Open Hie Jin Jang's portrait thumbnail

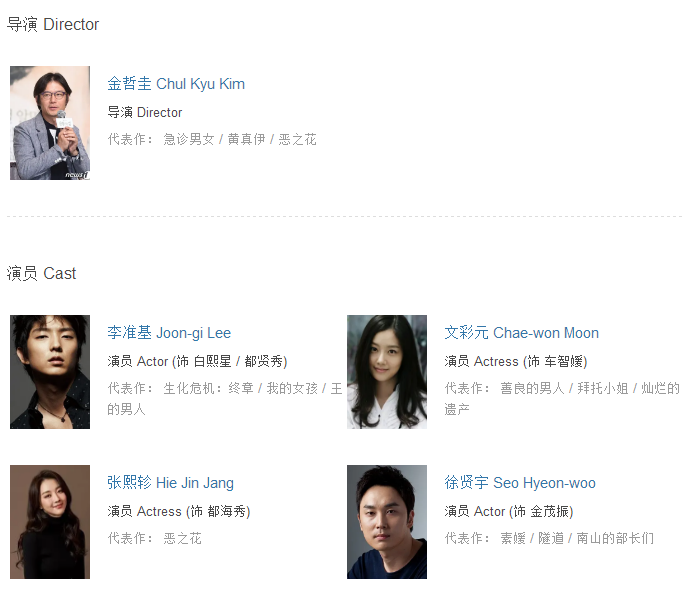point(50,522)
